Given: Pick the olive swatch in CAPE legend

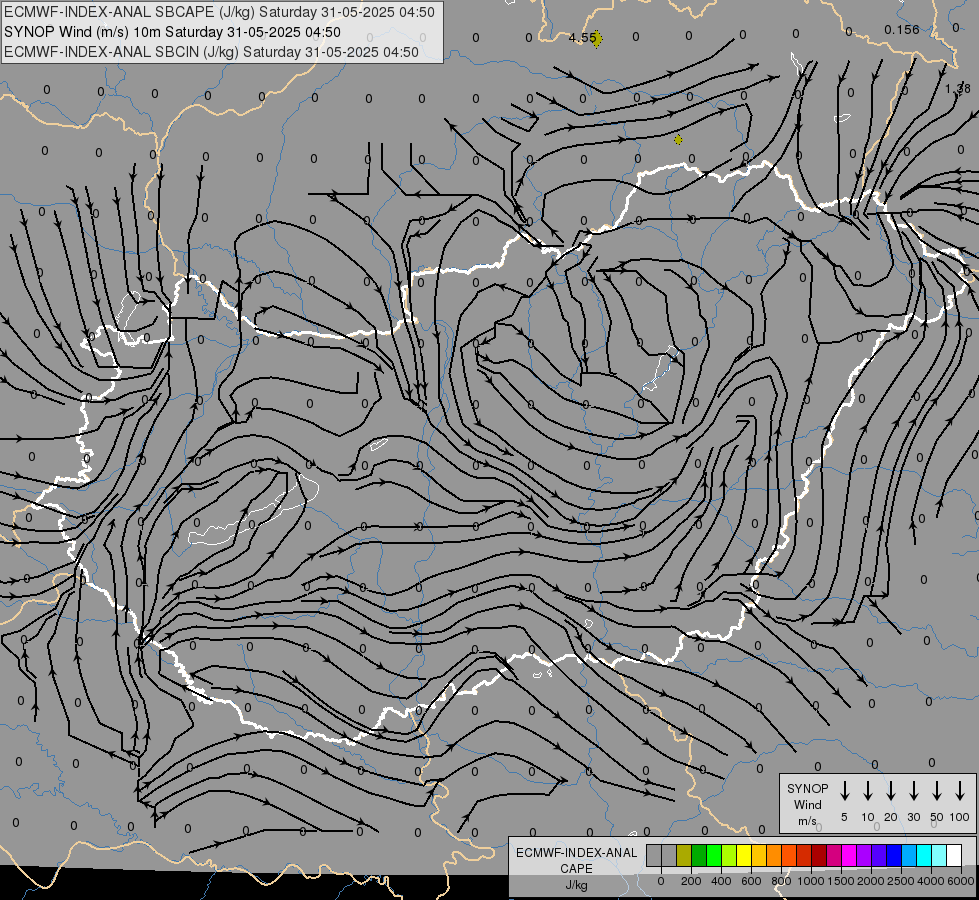Looking at the screenshot, I should (684, 855).
